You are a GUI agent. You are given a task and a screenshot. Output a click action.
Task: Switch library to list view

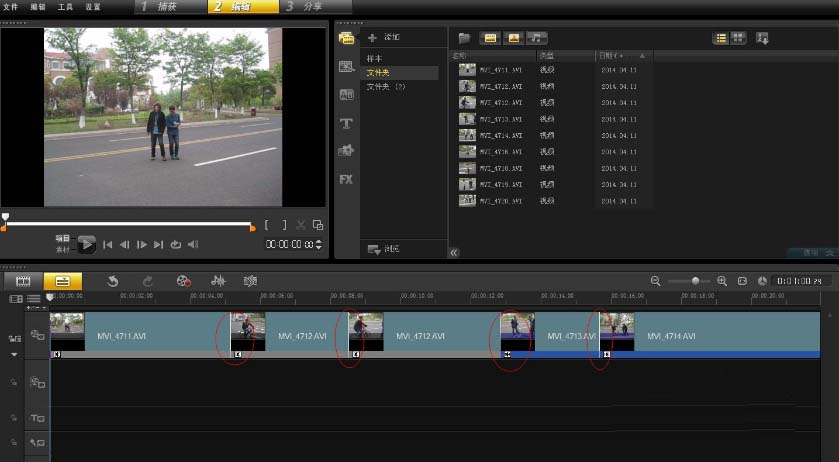tap(721, 38)
